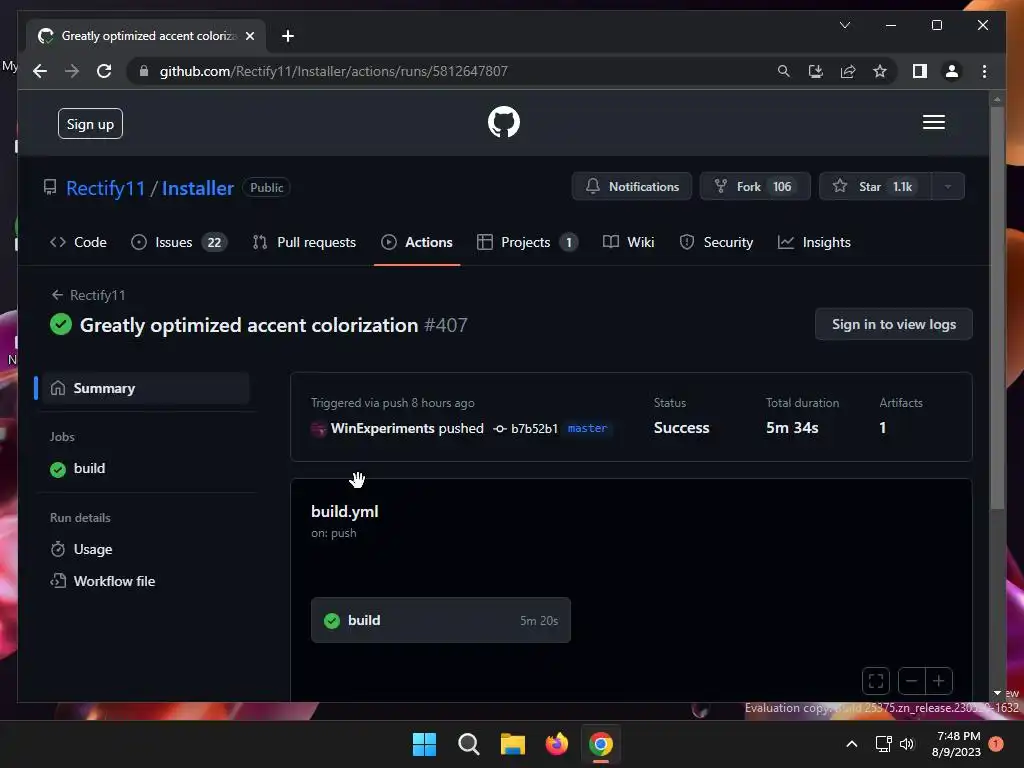Star the repository
This screenshot has height=768, width=1024.
874,187
